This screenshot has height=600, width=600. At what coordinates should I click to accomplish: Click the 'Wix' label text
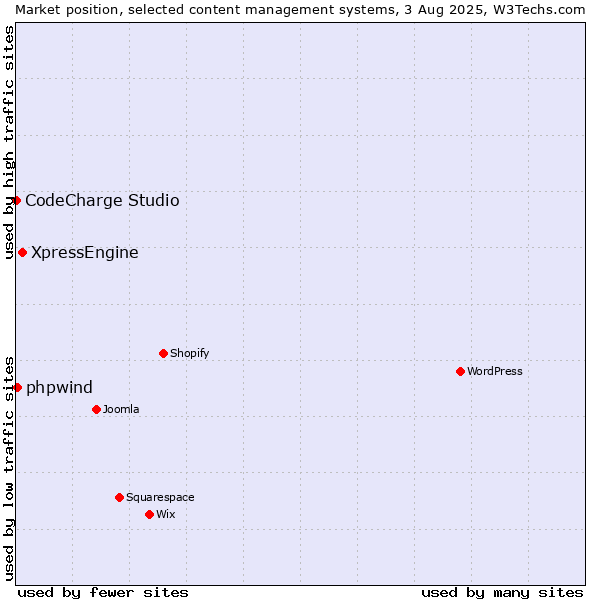point(166,514)
